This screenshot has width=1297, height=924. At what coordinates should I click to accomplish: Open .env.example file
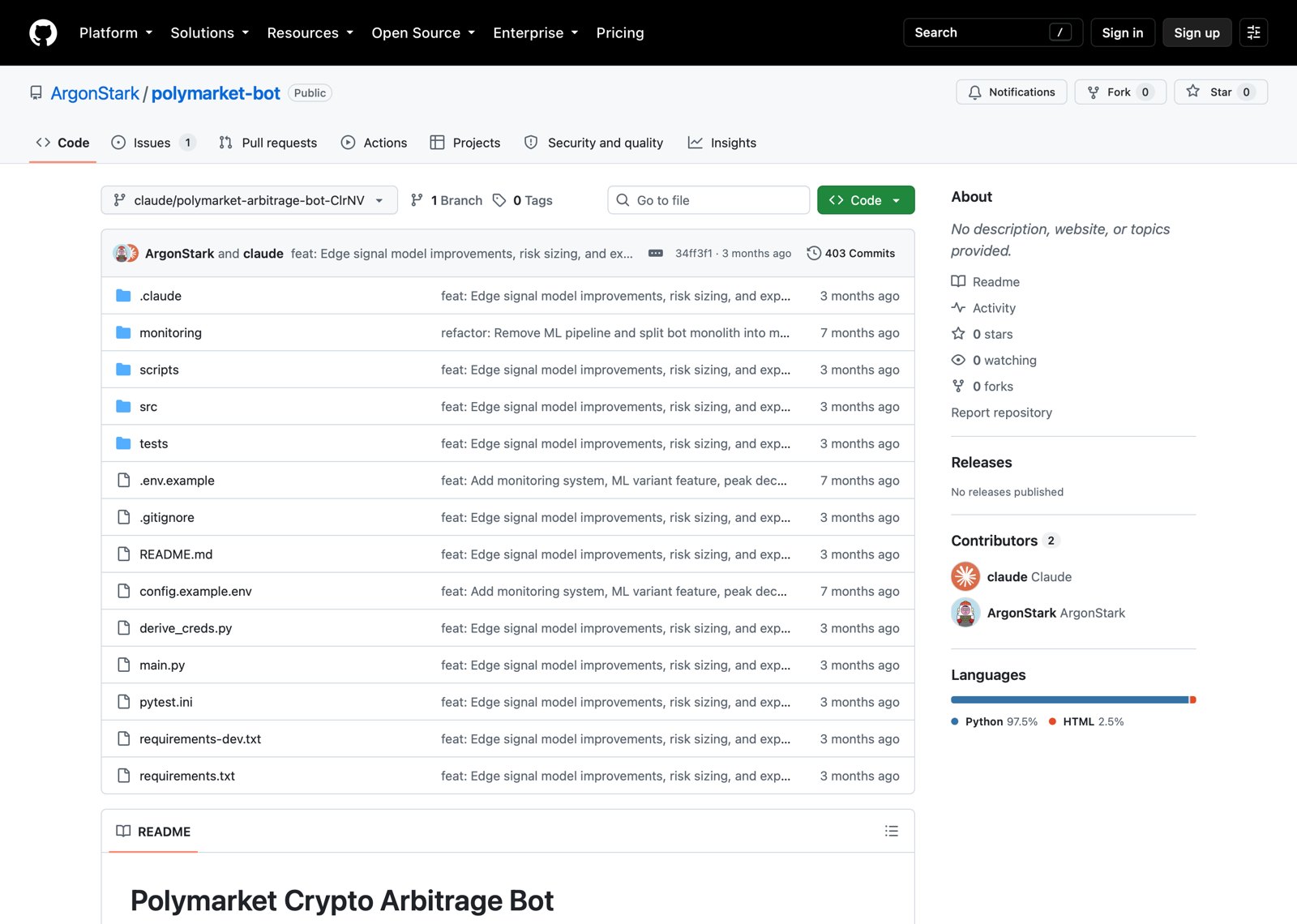point(177,481)
